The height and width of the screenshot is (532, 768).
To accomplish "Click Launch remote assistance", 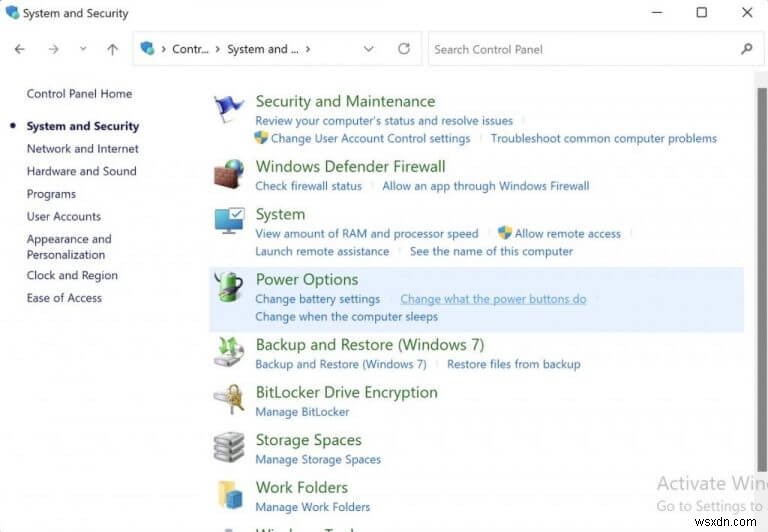I will click(322, 251).
